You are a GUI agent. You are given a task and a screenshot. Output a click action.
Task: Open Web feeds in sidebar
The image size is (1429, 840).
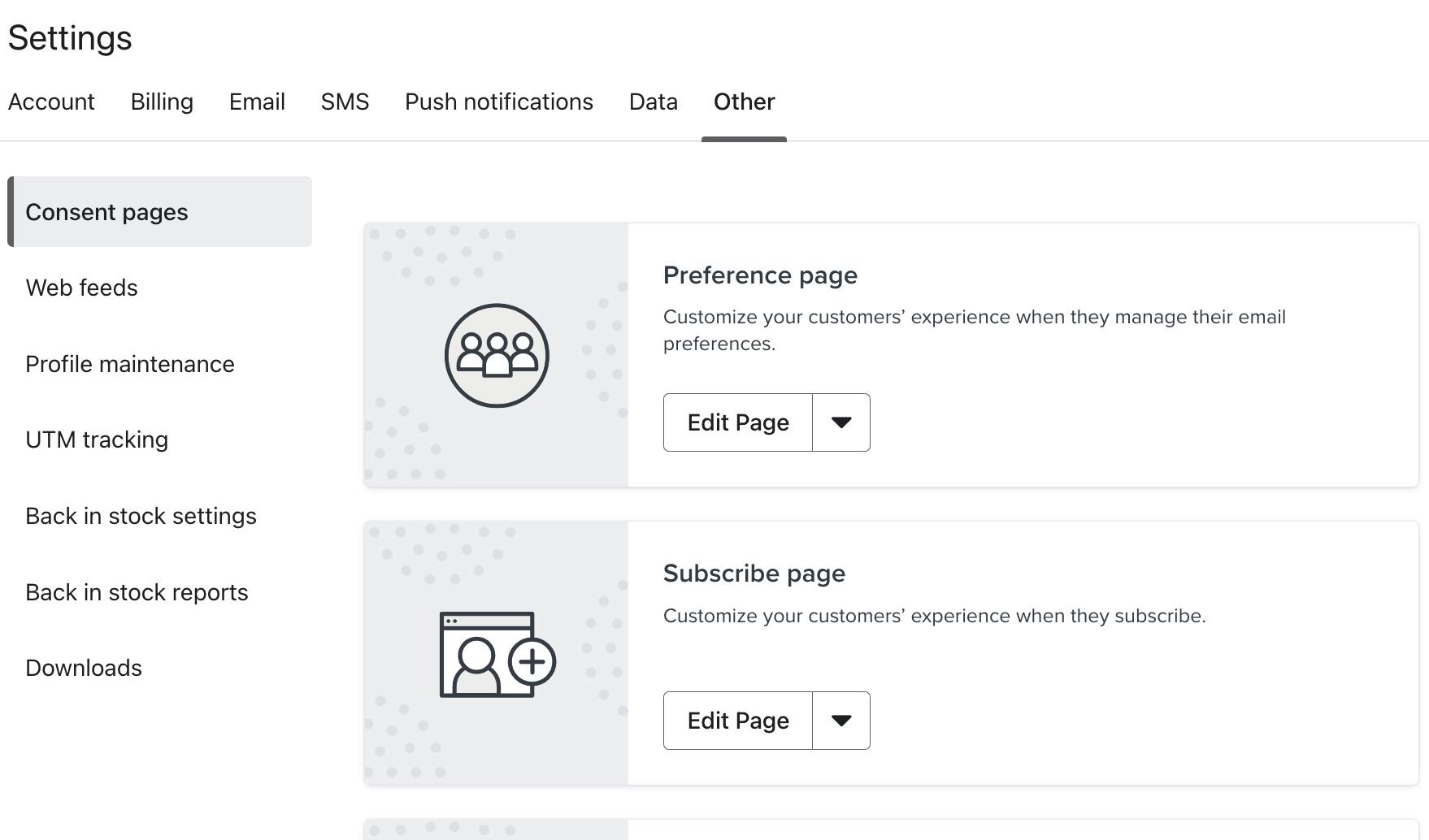(81, 288)
